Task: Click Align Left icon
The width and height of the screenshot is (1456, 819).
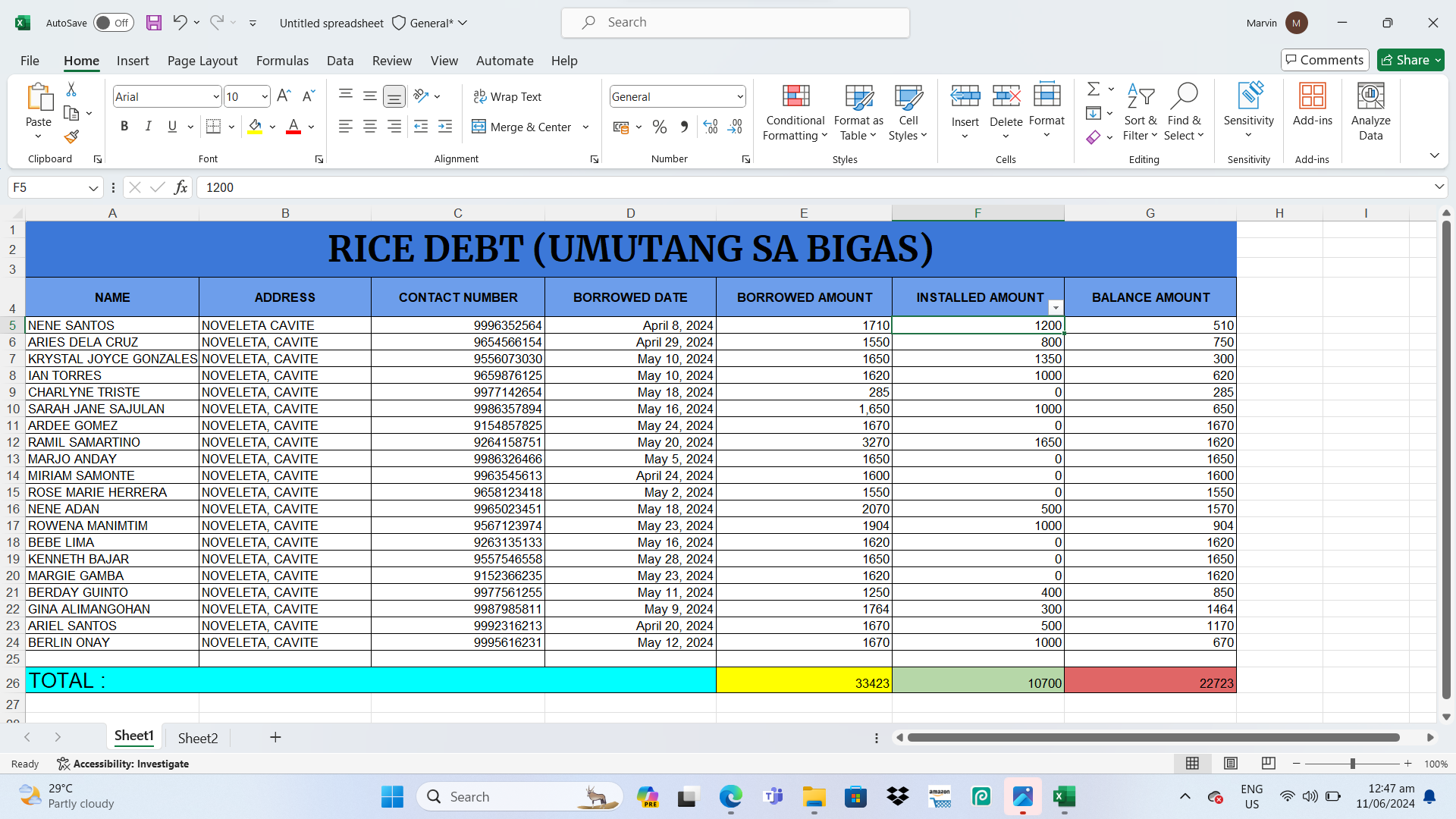Action: [x=346, y=127]
